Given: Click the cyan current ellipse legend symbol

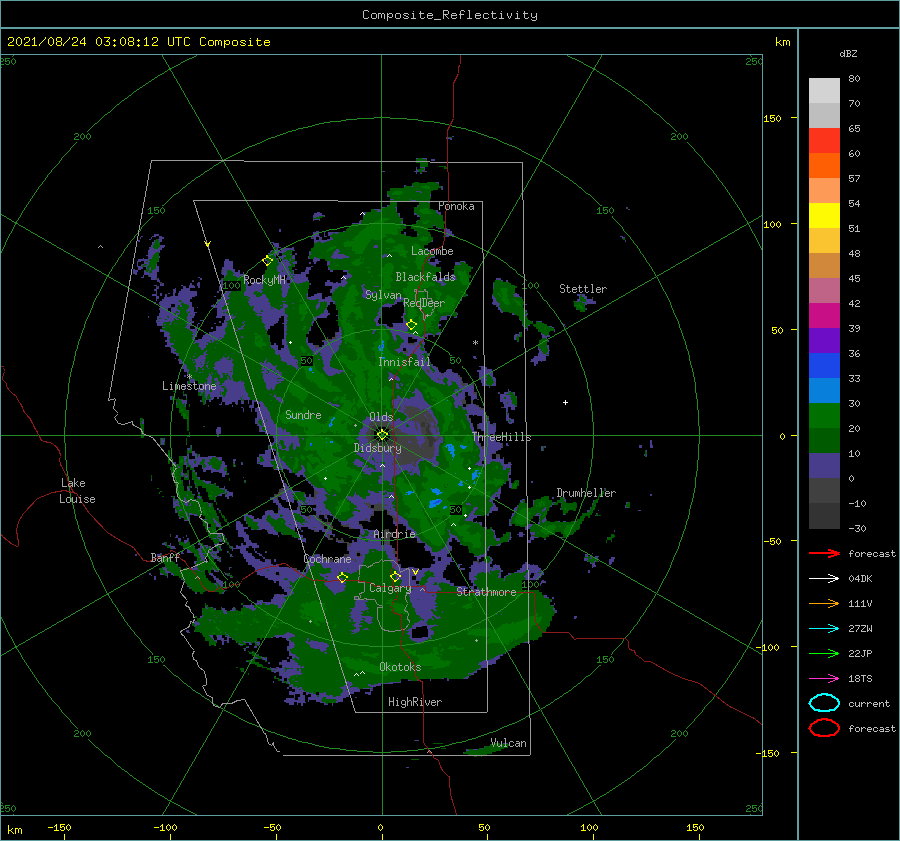Looking at the screenshot, I should 824,703.
